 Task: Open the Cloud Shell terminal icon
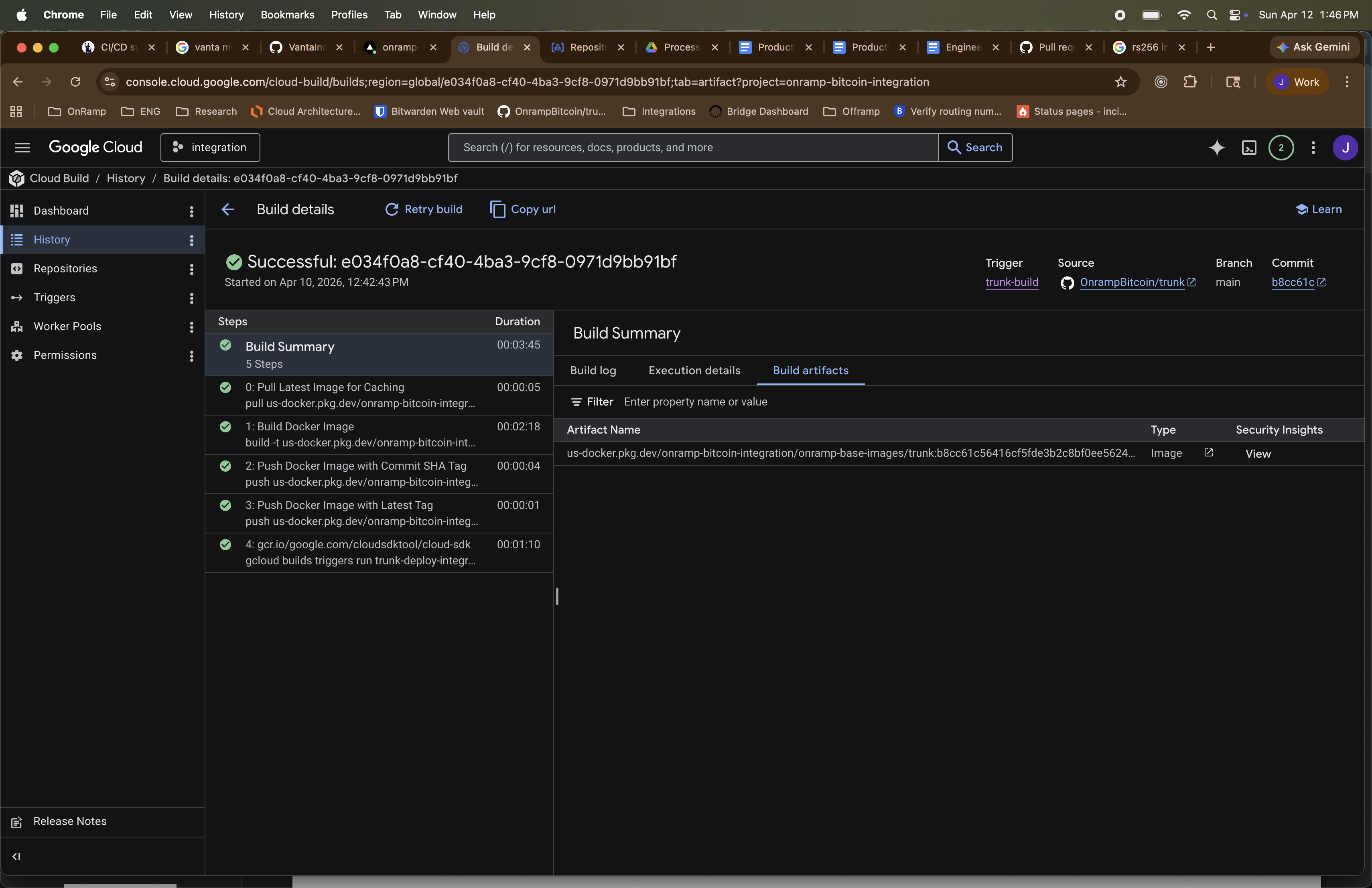click(1248, 148)
